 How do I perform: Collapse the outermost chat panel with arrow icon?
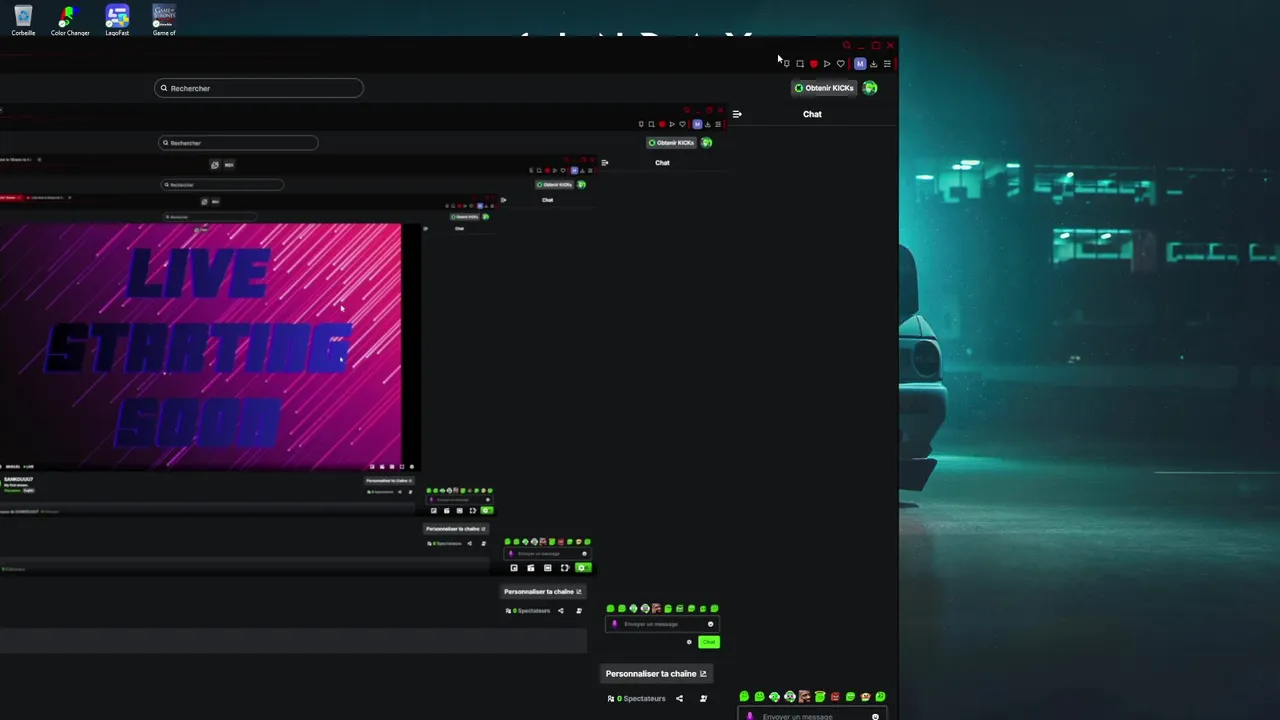(737, 114)
